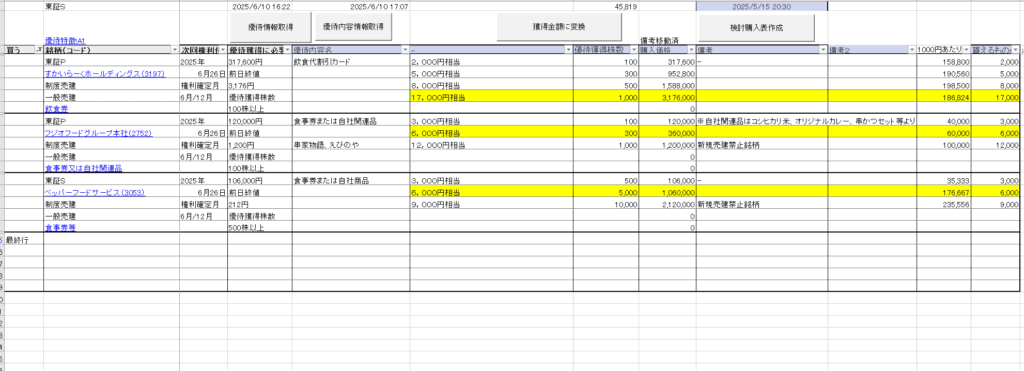Follow the ペッパーフードサービス(3053) link

(x=95, y=192)
